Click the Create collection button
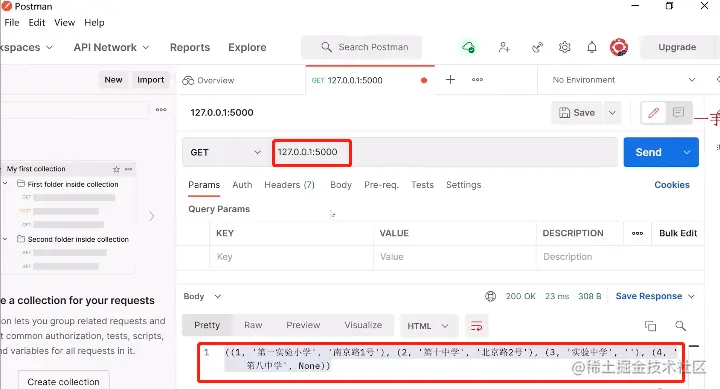The width and height of the screenshot is (720, 389). (63, 382)
